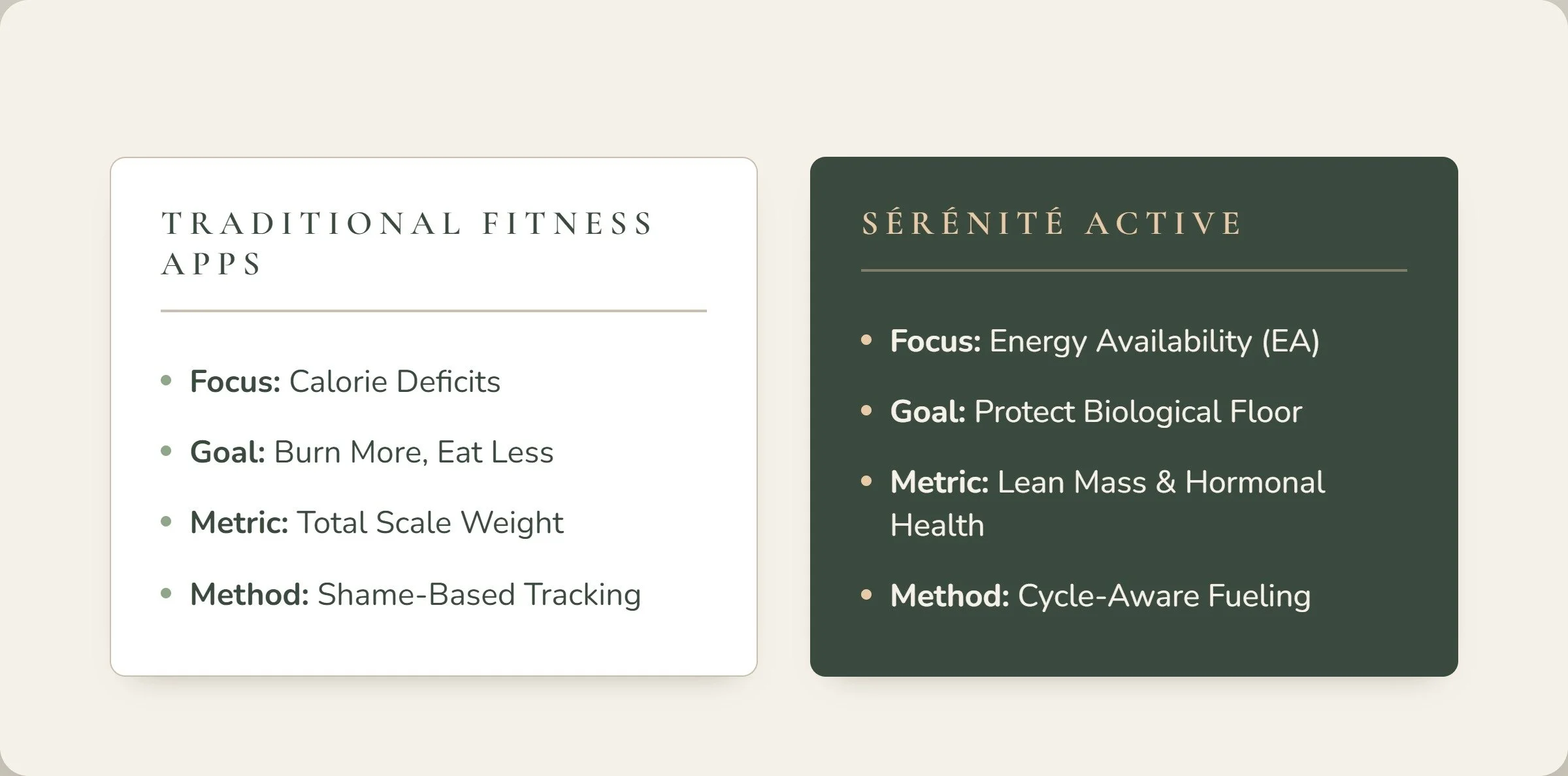Click the Sérénité Active heading
Image resolution: width=1568 pixels, height=776 pixels.
(x=1052, y=223)
